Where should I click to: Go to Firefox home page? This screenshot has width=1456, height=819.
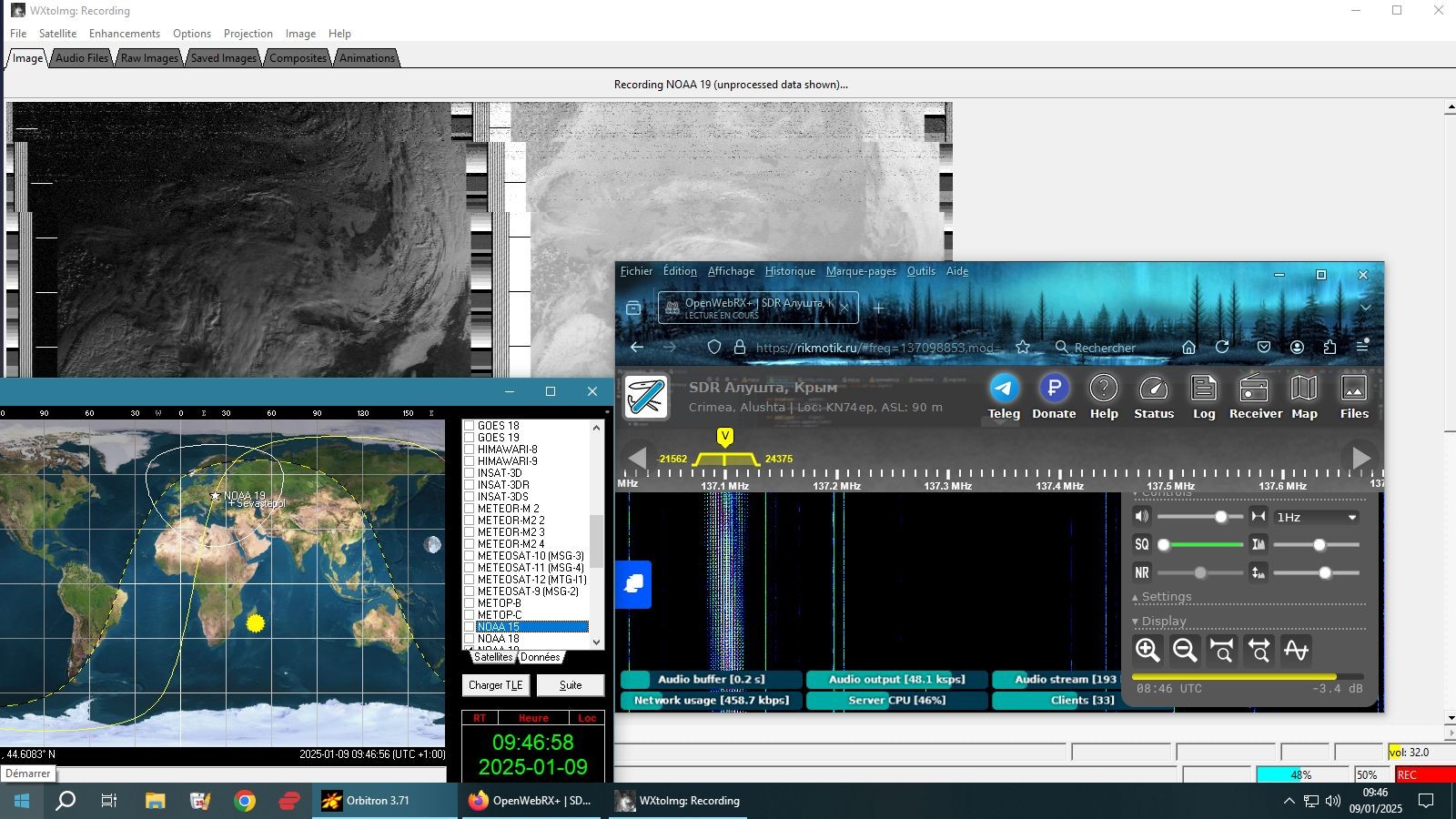coord(1188,347)
